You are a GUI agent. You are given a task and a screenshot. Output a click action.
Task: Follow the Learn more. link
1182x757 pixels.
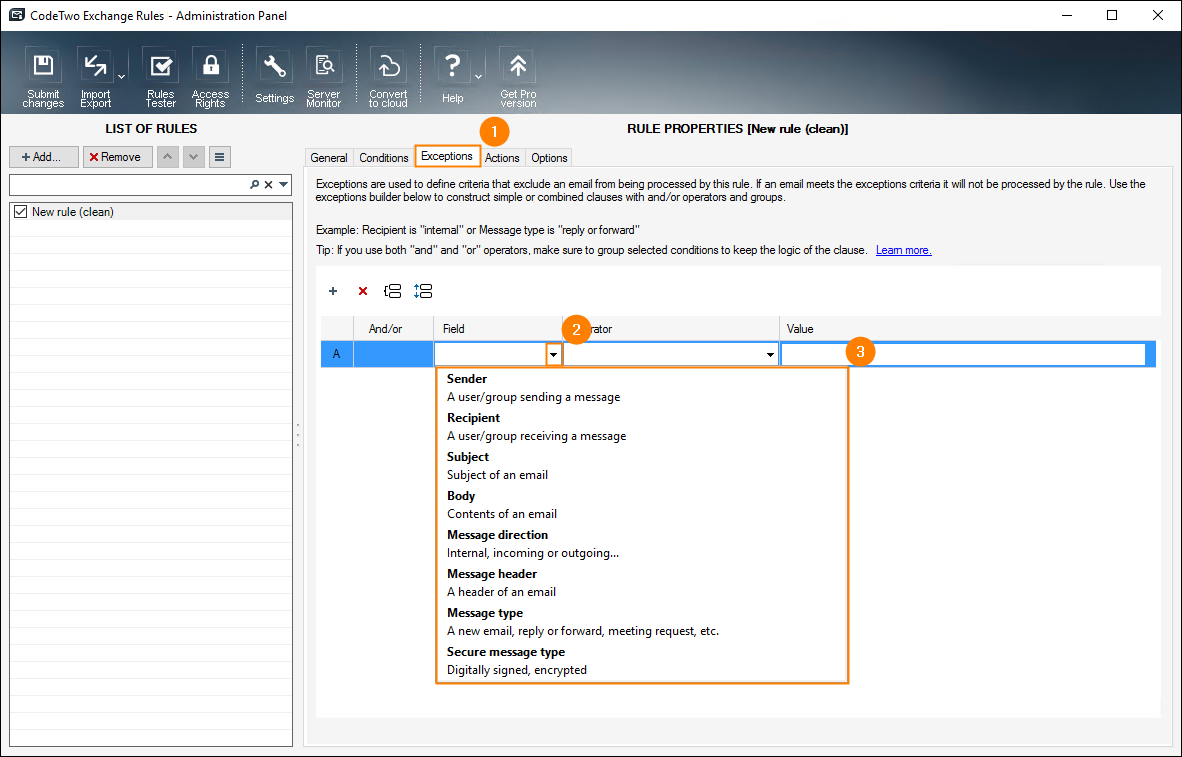pos(903,250)
